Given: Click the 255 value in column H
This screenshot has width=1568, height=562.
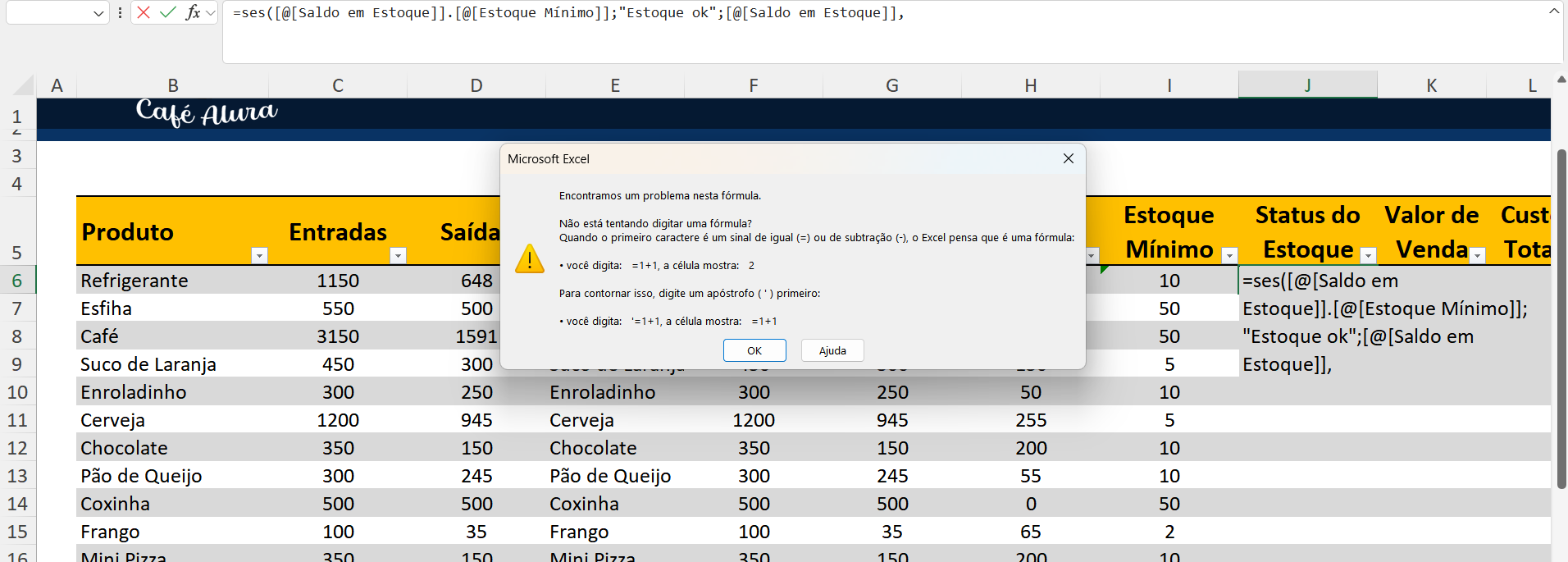Looking at the screenshot, I should click(1031, 420).
